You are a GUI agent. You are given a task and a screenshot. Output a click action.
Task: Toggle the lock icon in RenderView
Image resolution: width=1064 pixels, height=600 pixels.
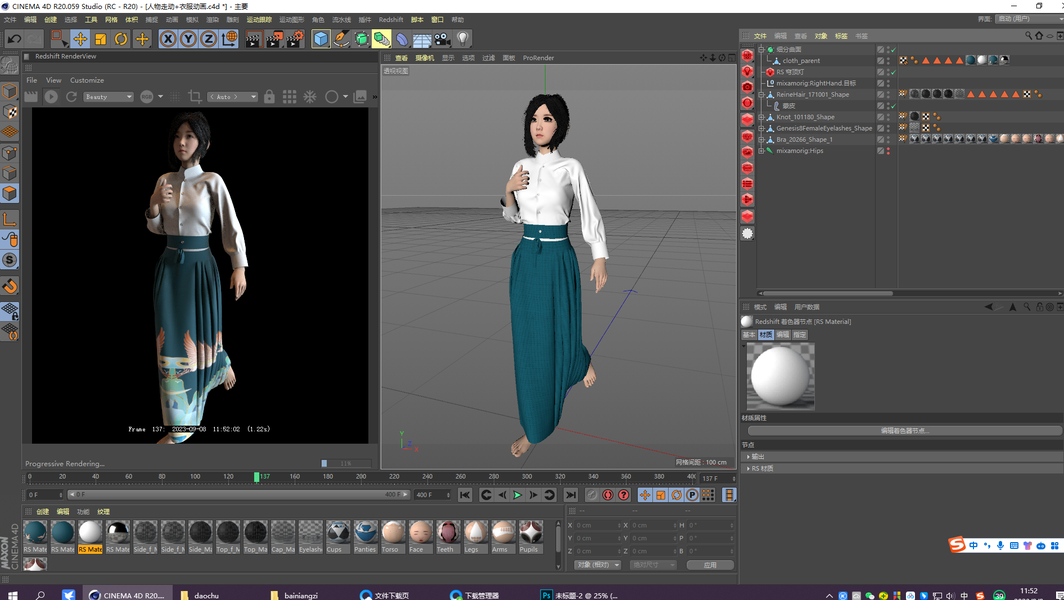[x=269, y=97]
